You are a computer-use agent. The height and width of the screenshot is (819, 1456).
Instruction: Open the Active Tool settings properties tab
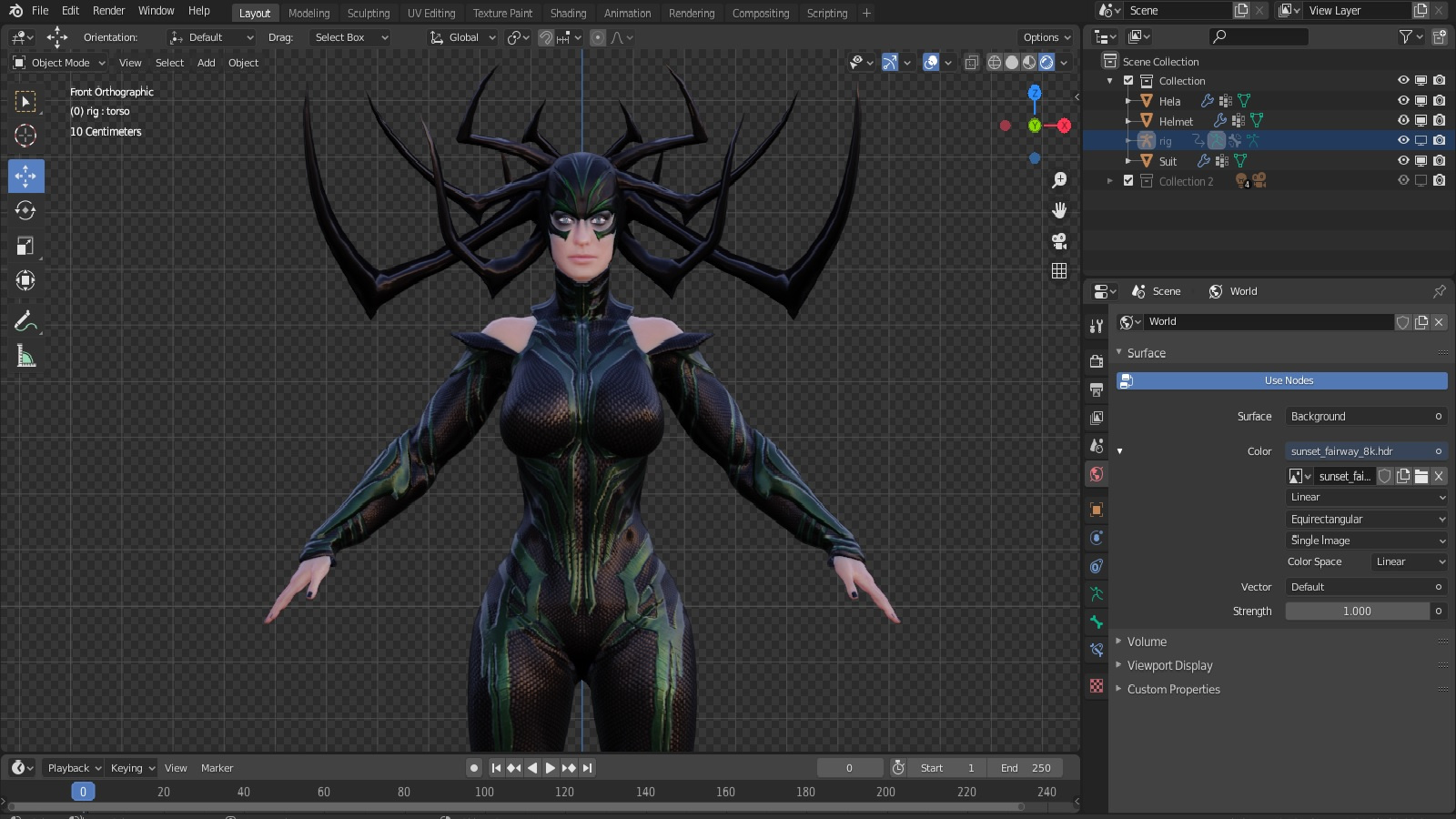[1097, 327]
